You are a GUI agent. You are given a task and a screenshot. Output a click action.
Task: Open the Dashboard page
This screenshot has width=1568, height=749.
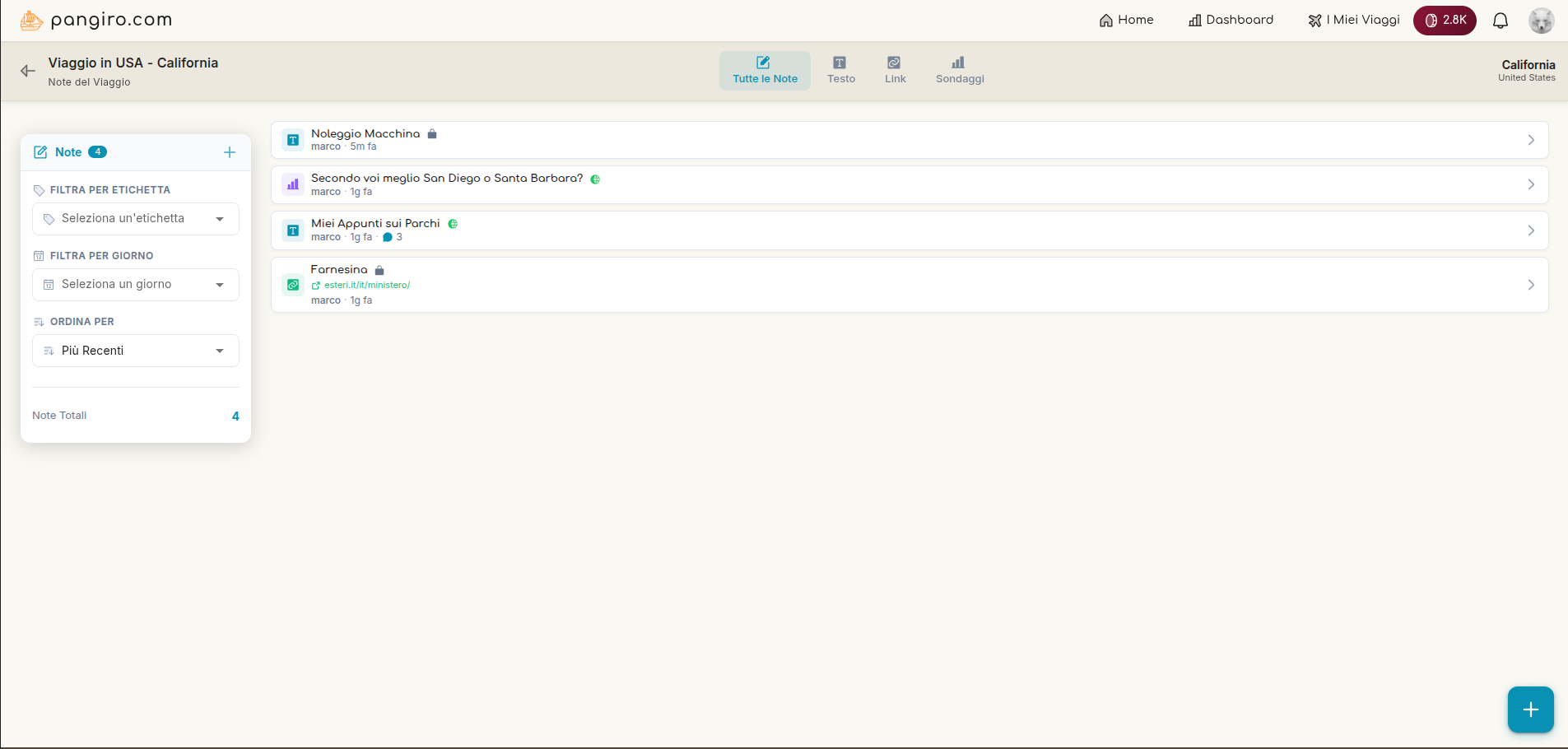[x=1231, y=21]
